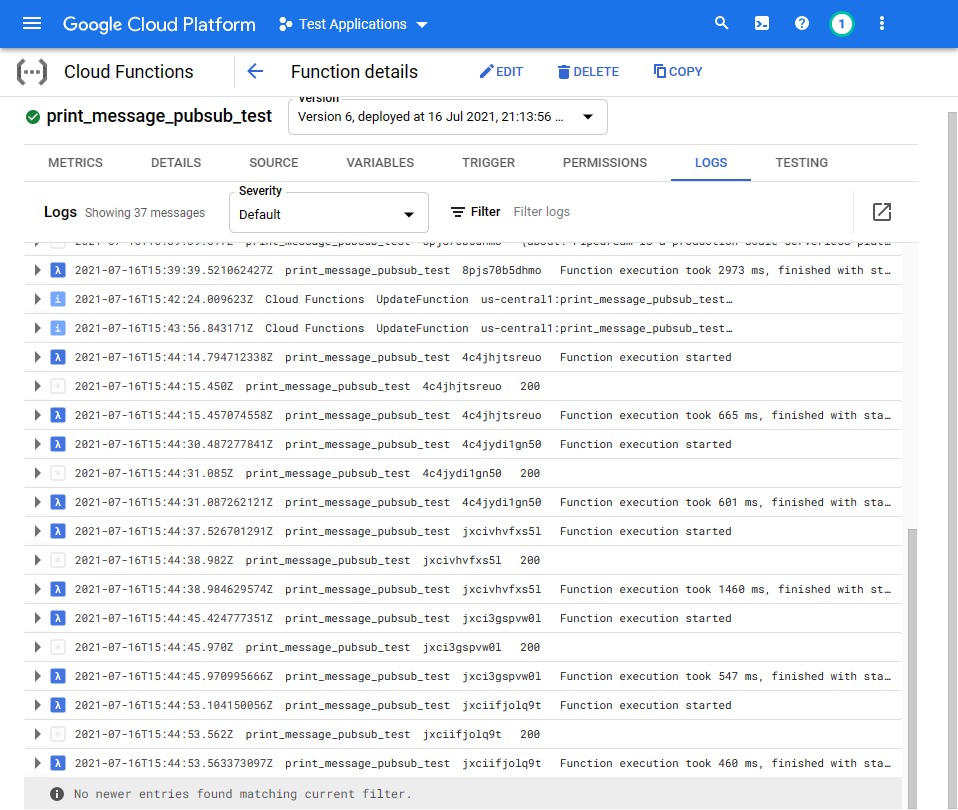This screenshot has height=810, width=958.
Task: Open the more options three-dot menu
Action: tap(881, 23)
